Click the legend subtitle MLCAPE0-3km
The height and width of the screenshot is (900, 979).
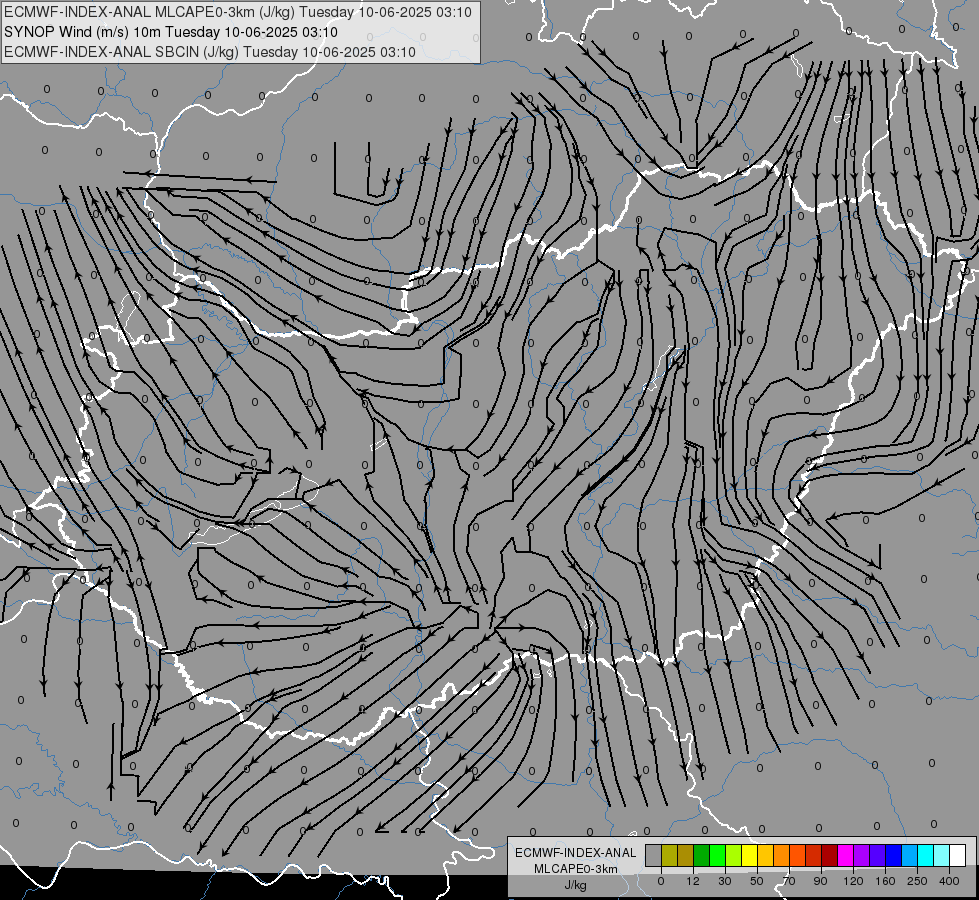pyautogui.click(x=575, y=869)
